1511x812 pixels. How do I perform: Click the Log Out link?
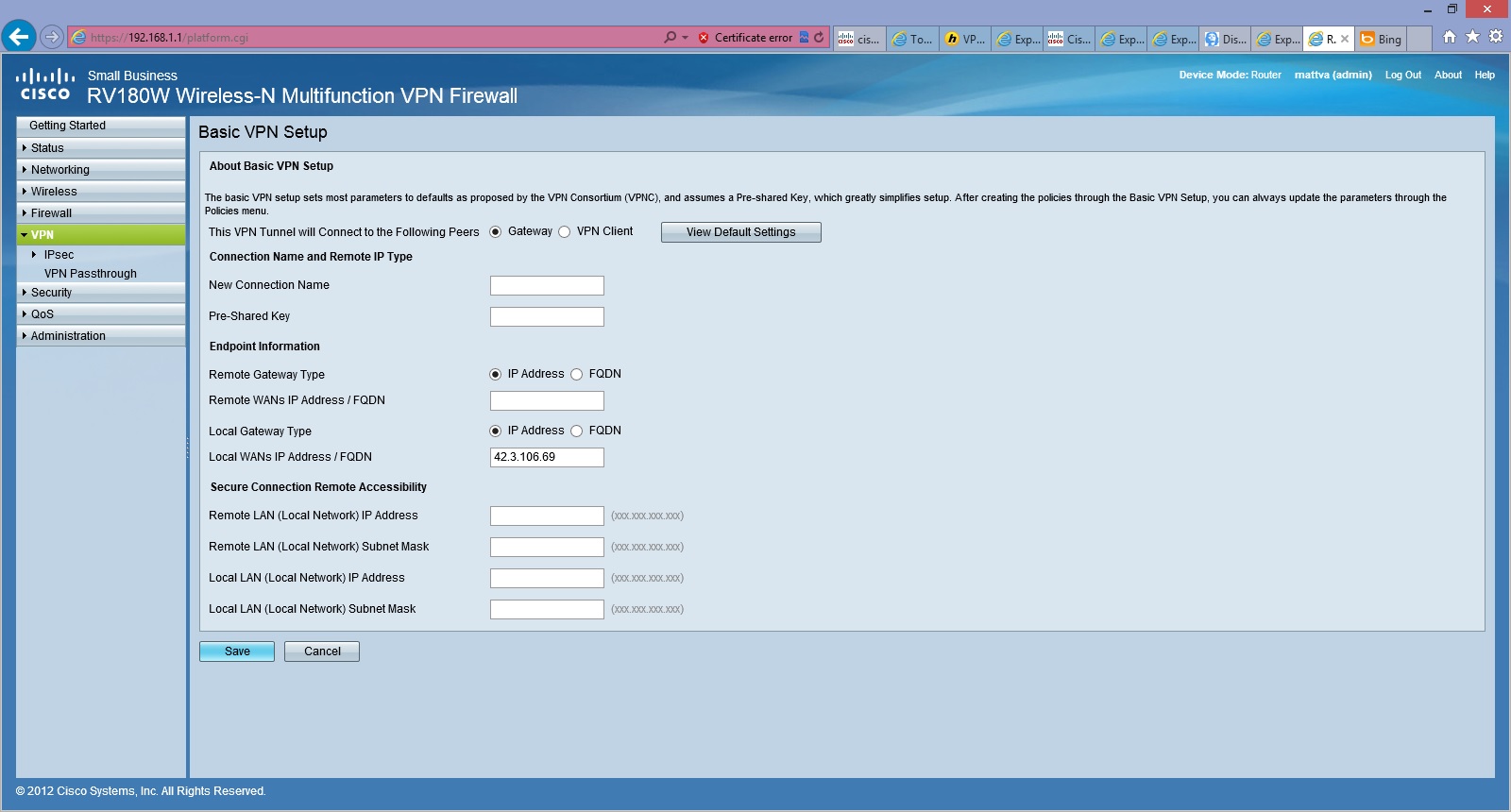click(1402, 75)
